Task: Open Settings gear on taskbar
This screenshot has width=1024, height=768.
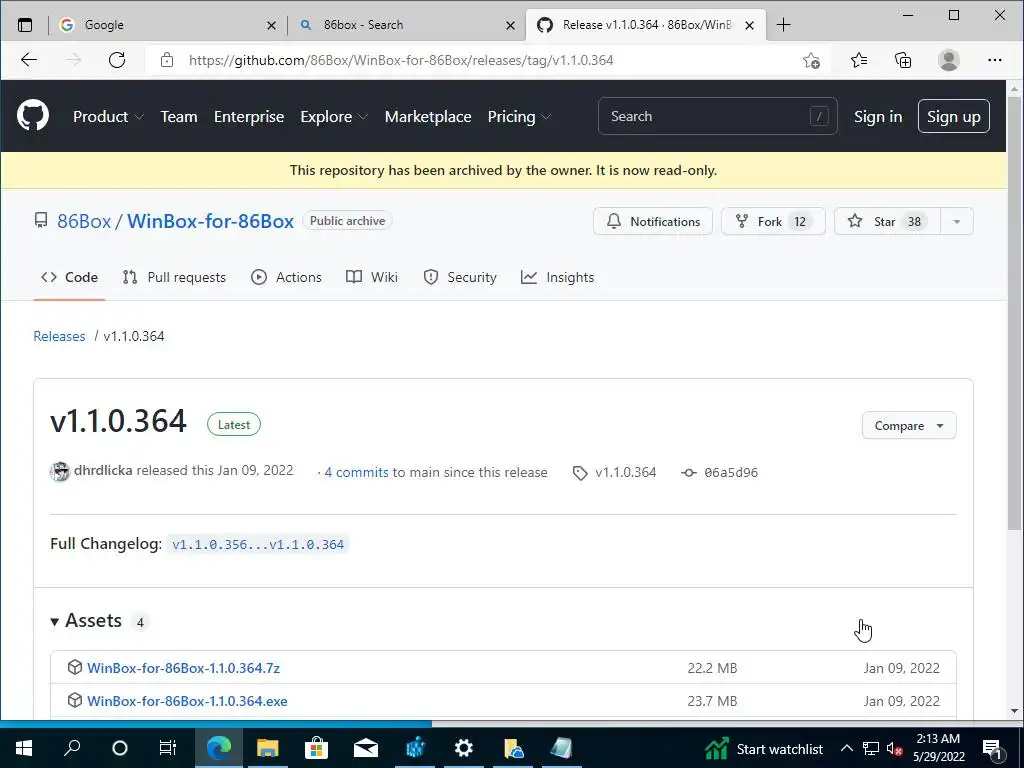Action: point(464,748)
